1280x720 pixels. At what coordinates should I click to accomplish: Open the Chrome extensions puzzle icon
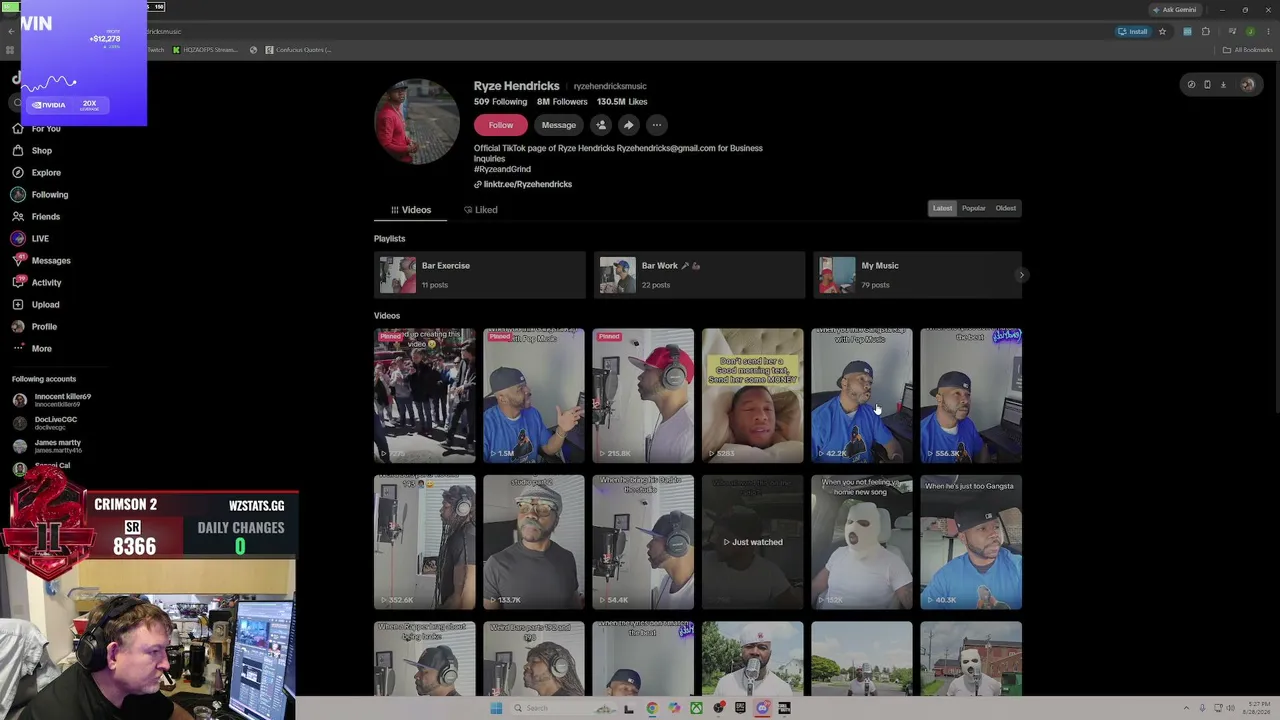pos(1206,31)
